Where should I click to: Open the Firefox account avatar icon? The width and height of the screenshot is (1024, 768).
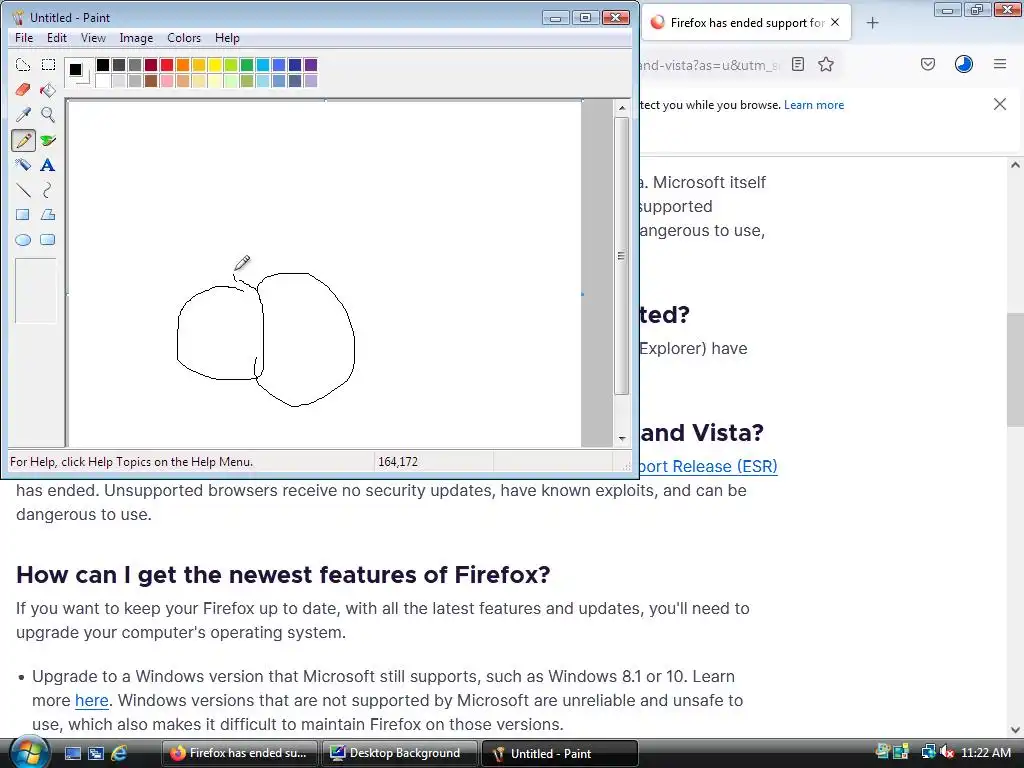pos(964,64)
